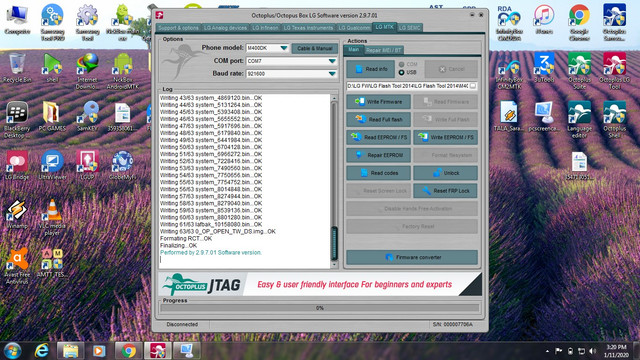Click the Read Full flash button
The width and height of the screenshot is (640, 360).
coord(378,120)
